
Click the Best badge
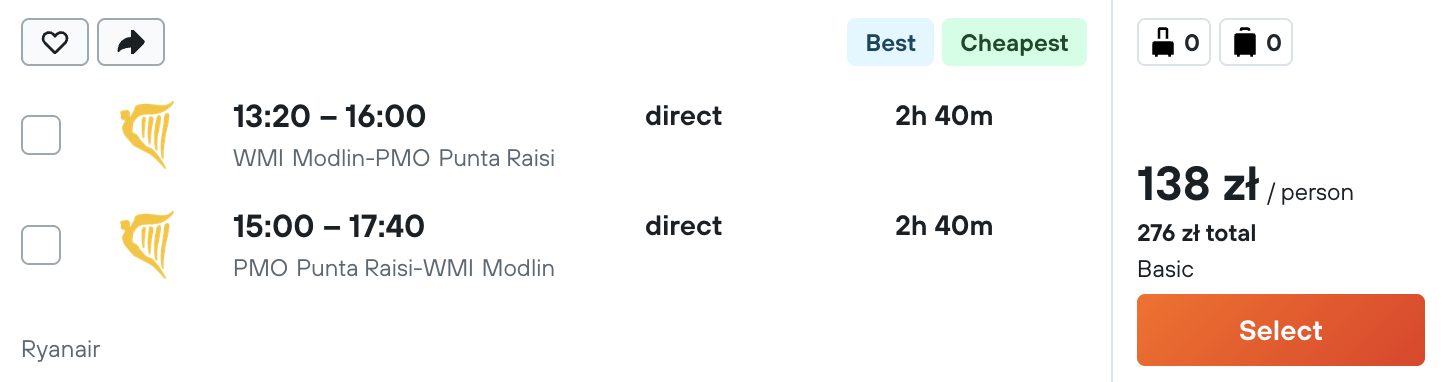tap(890, 43)
